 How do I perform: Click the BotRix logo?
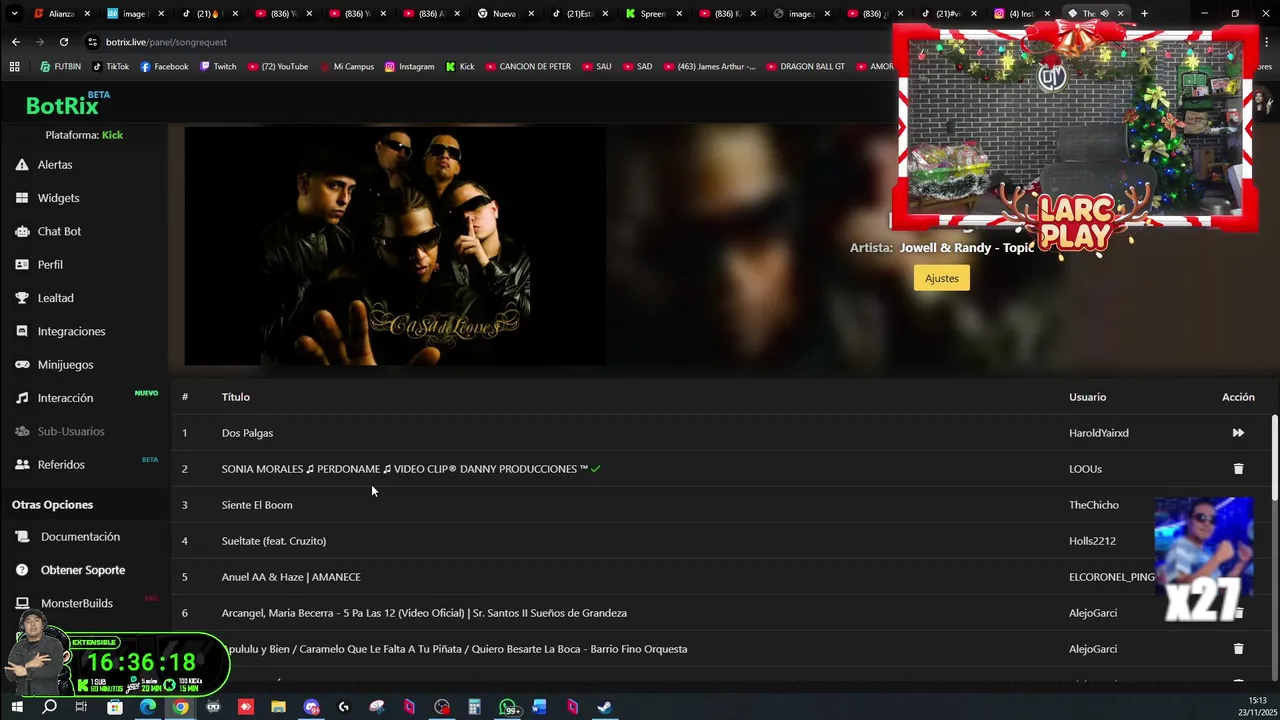(x=62, y=105)
